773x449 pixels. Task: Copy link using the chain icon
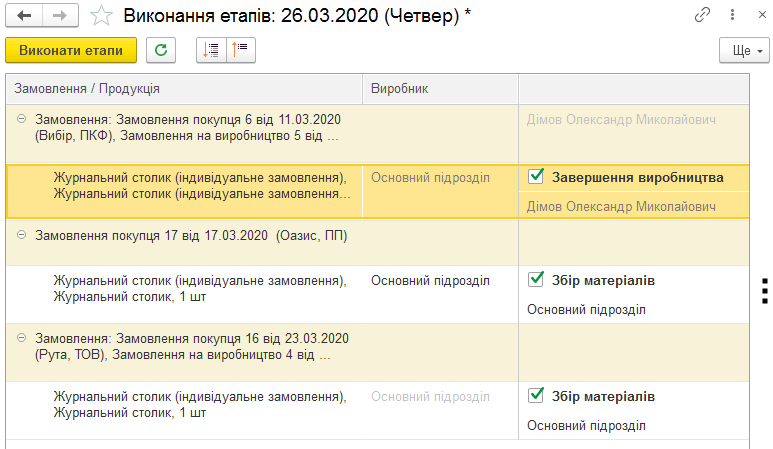(x=702, y=15)
